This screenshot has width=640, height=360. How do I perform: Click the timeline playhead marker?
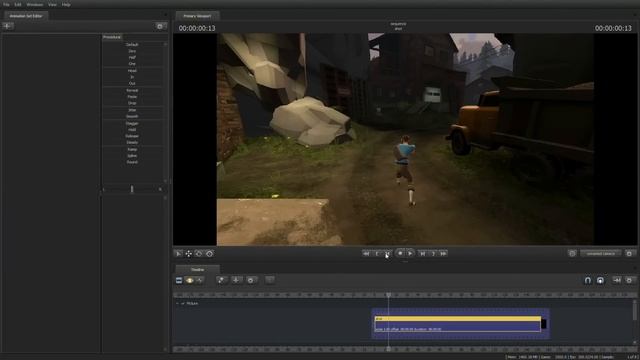coord(389,295)
